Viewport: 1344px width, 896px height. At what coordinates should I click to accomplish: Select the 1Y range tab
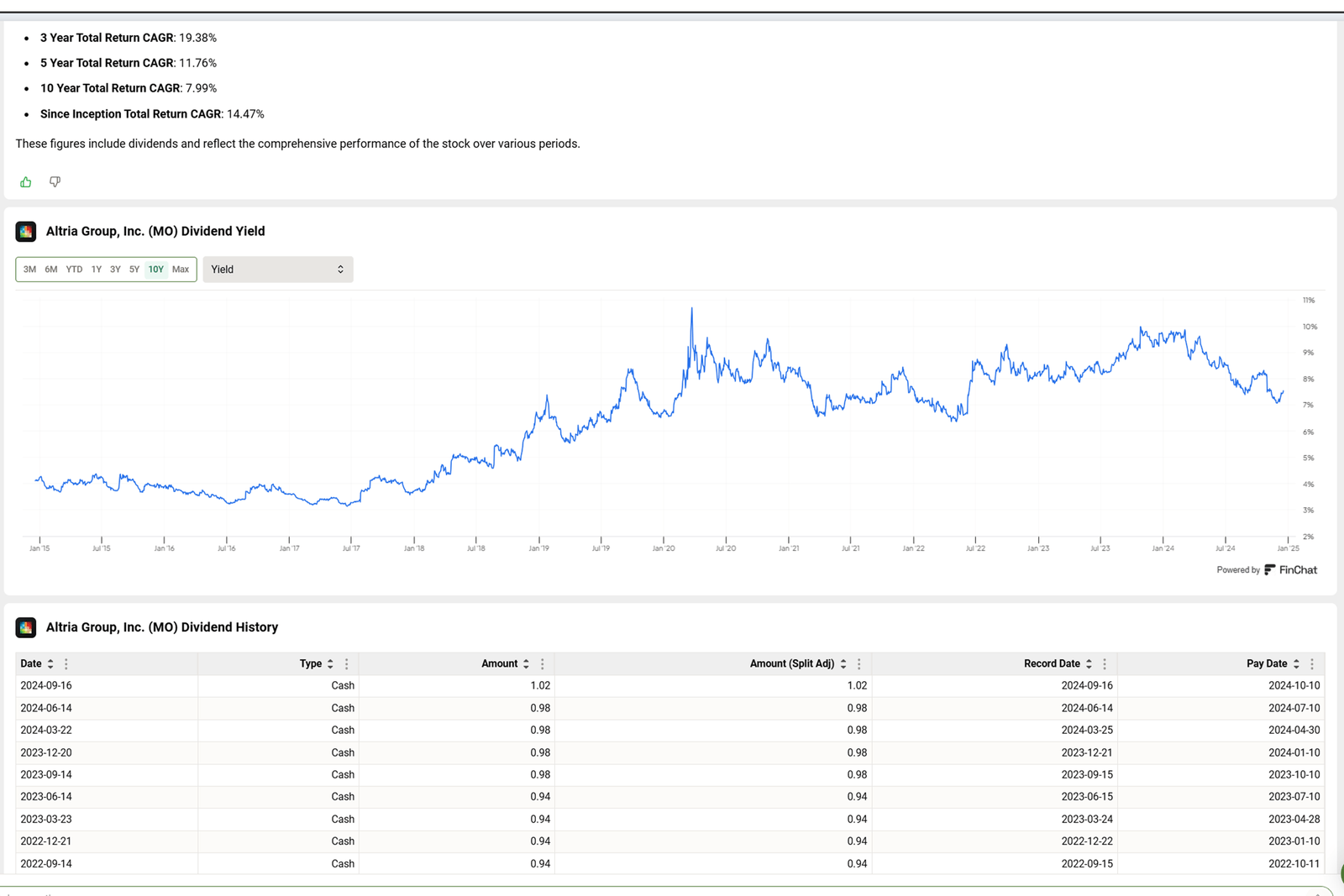[96, 269]
